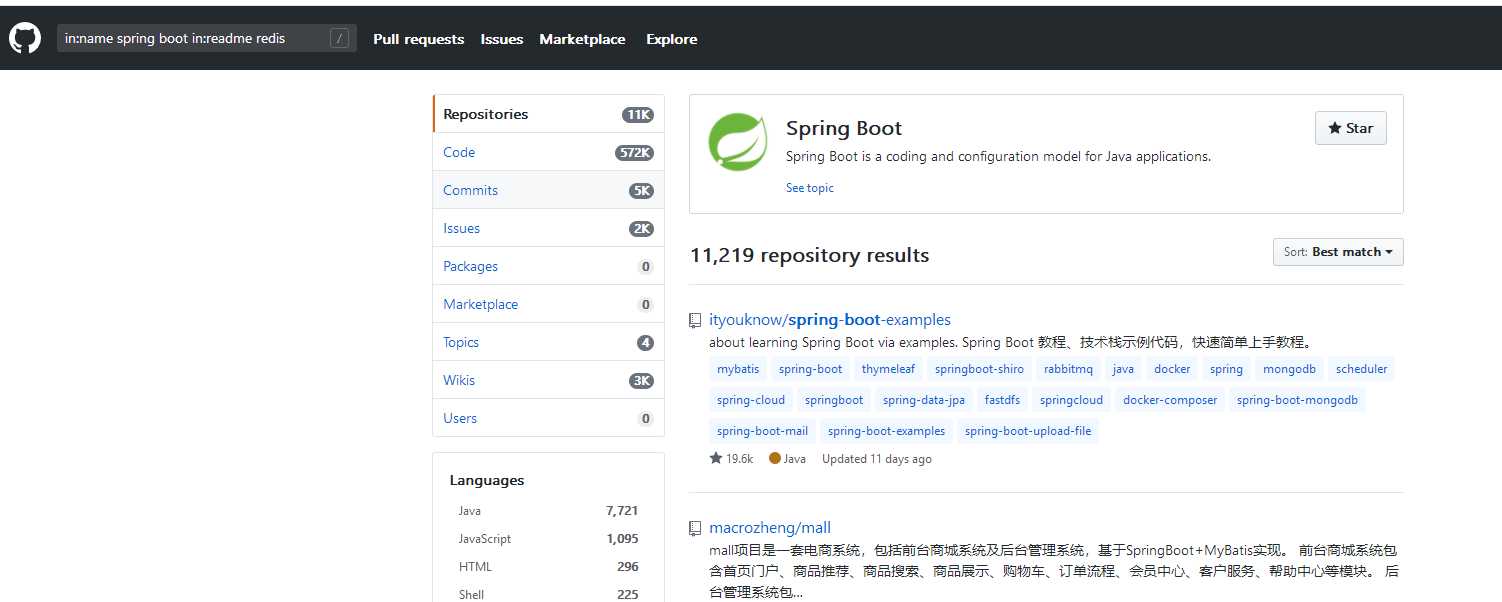Screen dimensions: 1502x602
Task: Go to Marketplace in the top navigation
Action: 582,39
